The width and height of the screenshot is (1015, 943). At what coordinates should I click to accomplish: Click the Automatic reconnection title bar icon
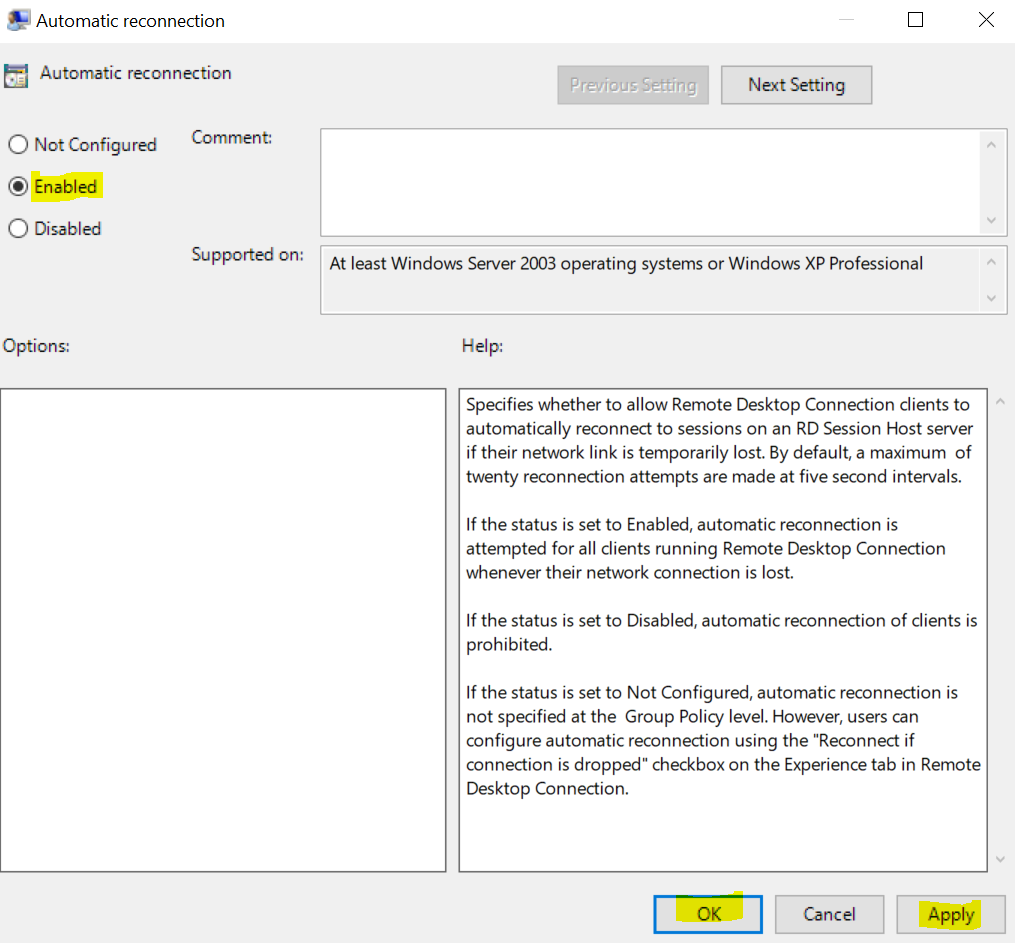(18, 20)
